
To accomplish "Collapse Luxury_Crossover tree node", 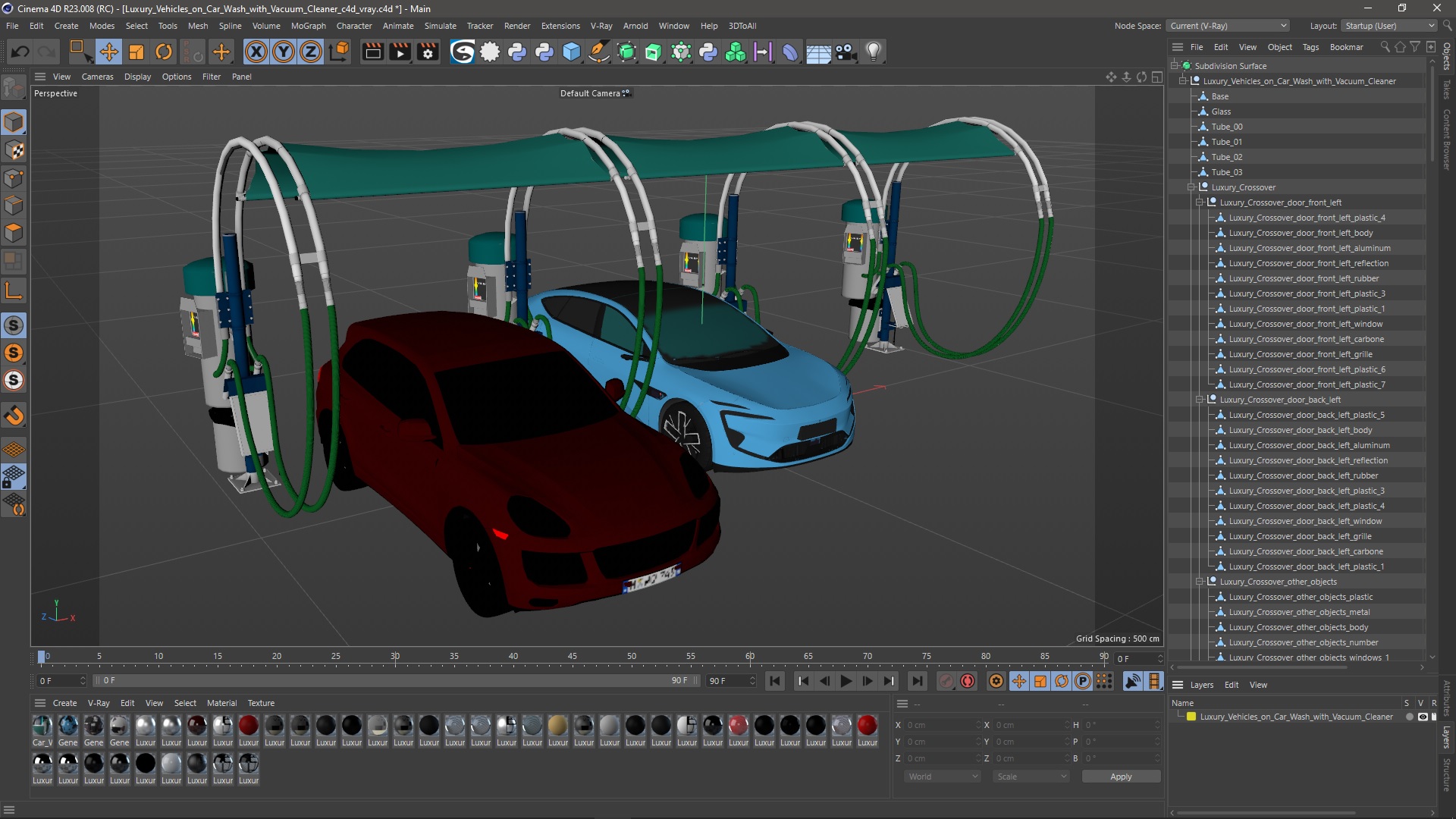I will click(1191, 187).
